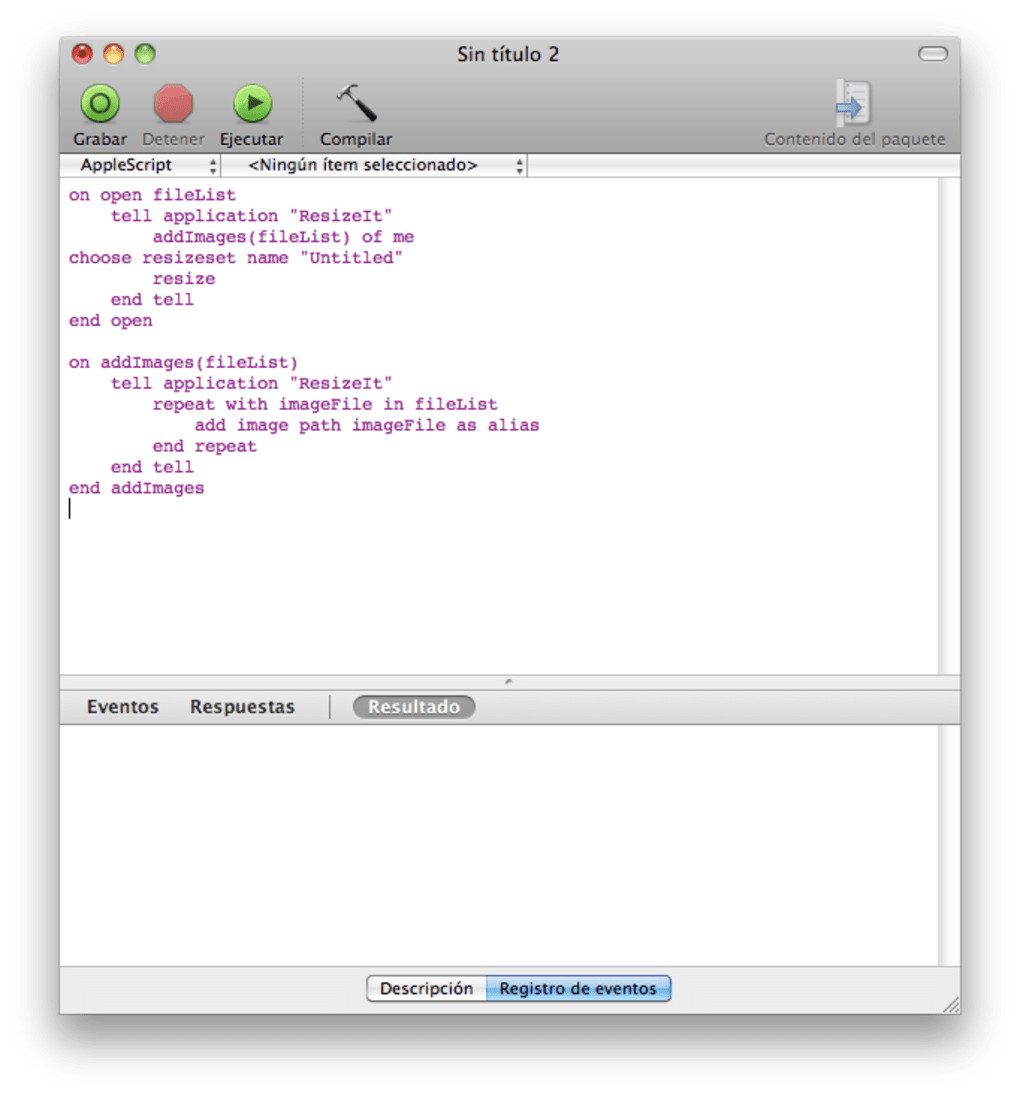The height and width of the screenshot is (1096, 1020).
Task: Click the line 'end open'
Action: (110, 321)
